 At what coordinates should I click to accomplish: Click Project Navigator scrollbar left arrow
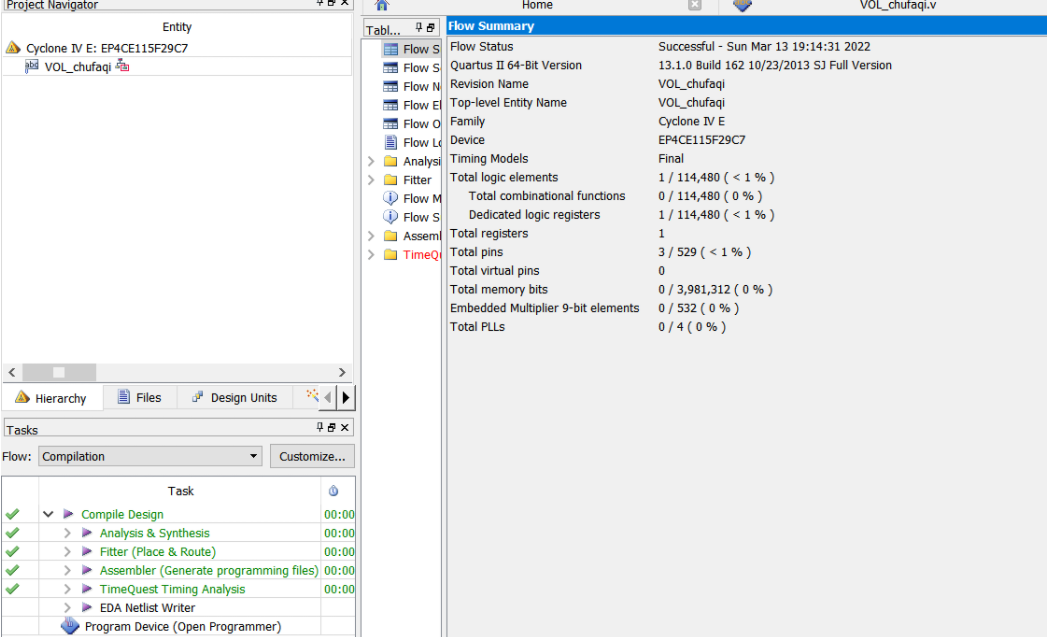click(12, 372)
